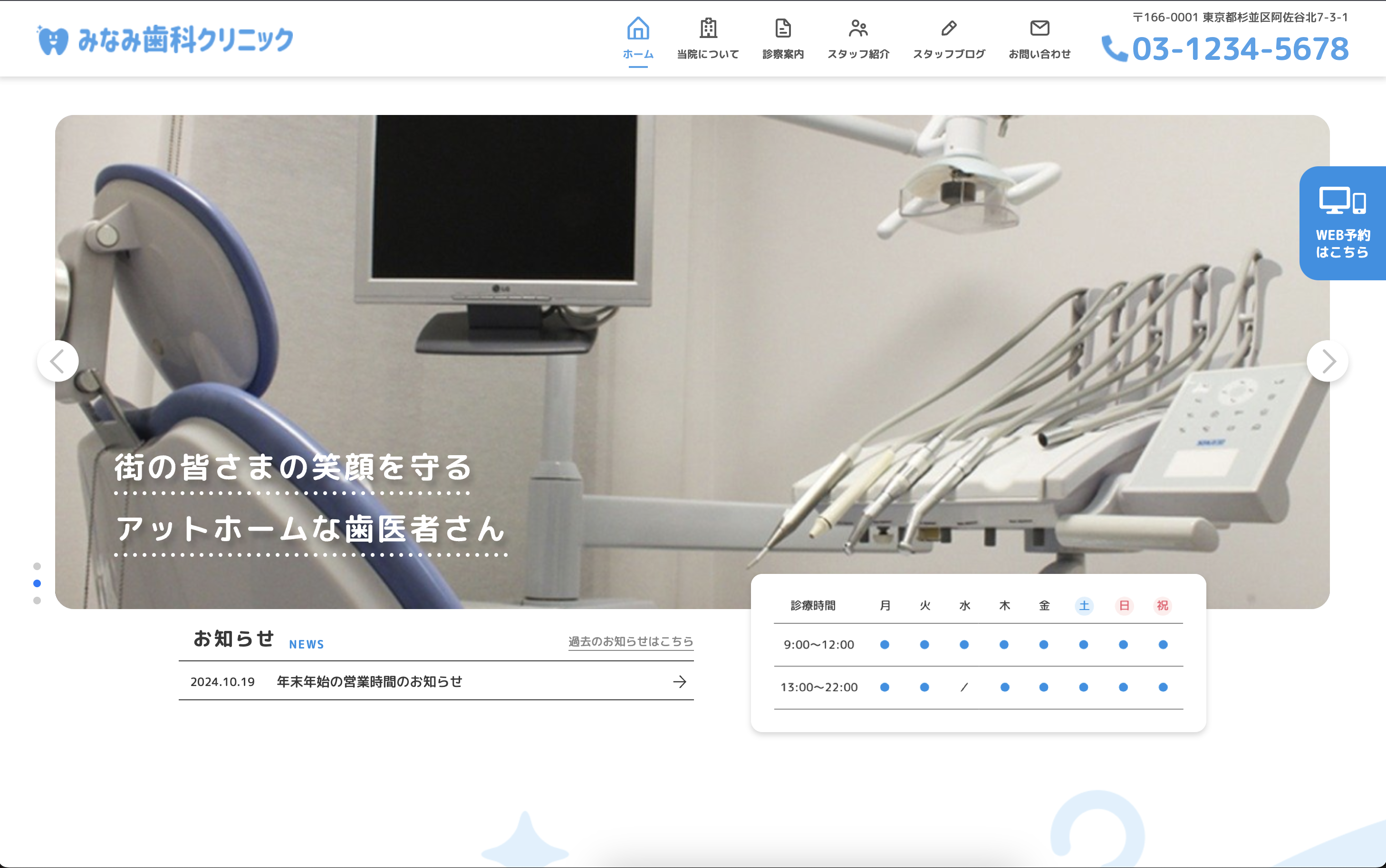
Task: Click the 水 column header
Action: [964, 606]
